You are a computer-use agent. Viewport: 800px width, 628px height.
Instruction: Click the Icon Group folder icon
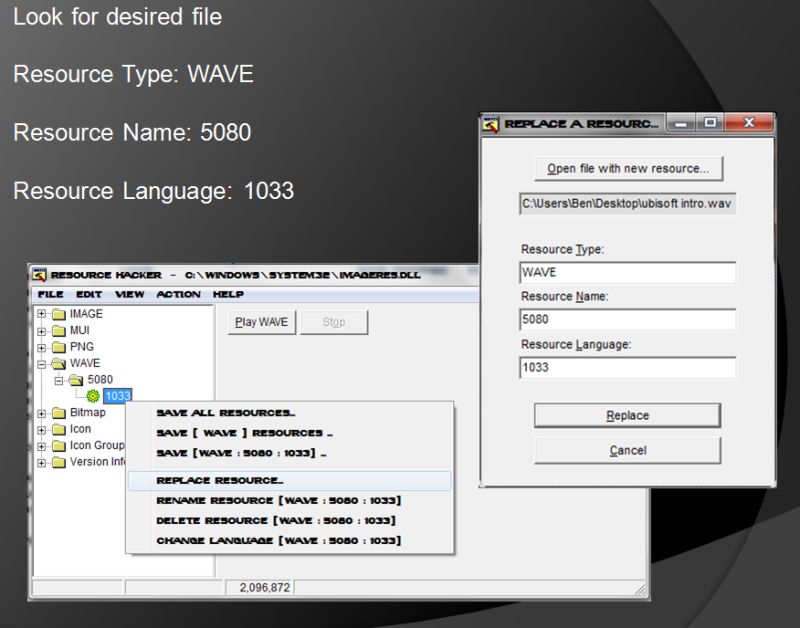pos(60,444)
